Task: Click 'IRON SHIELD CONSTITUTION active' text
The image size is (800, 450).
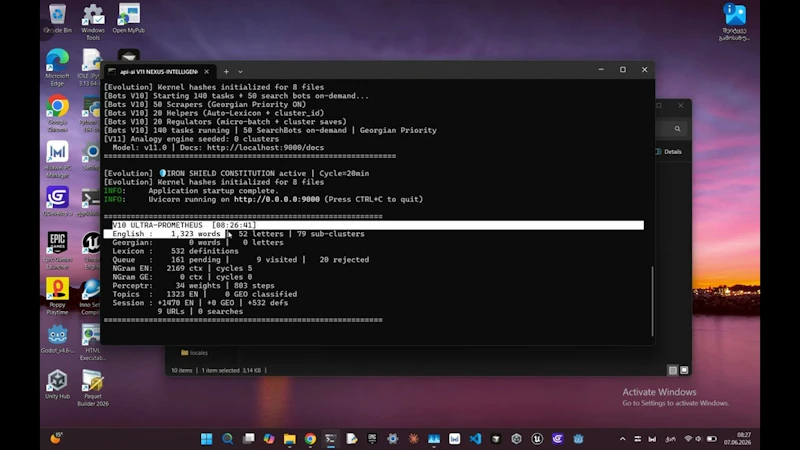Action: point(236,173)
